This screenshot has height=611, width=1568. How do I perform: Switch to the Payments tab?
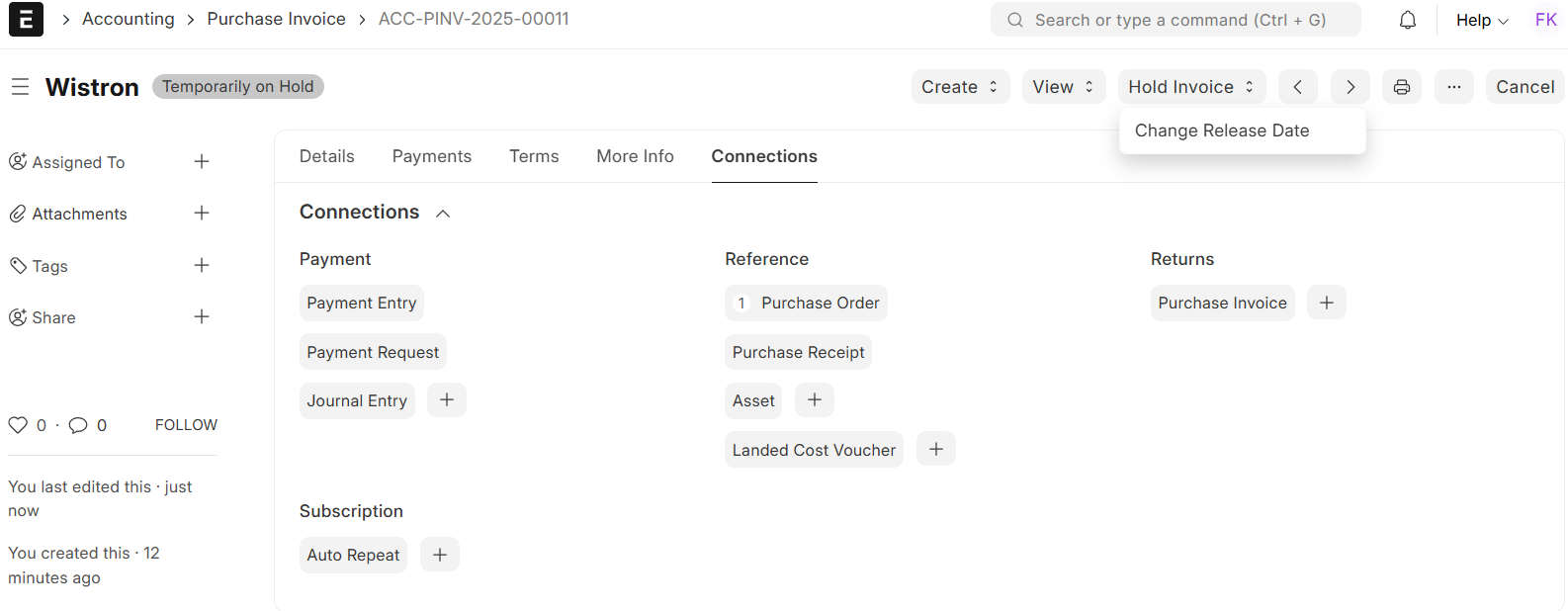[x=432, y=156]
